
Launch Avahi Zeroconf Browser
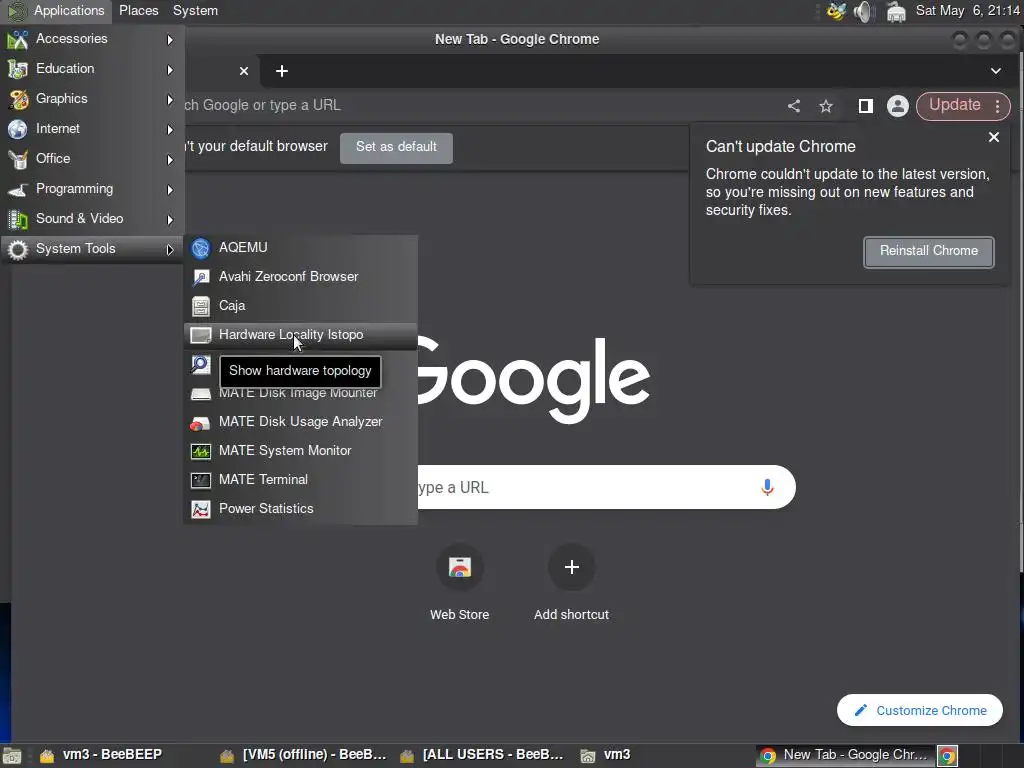point(300,277)
